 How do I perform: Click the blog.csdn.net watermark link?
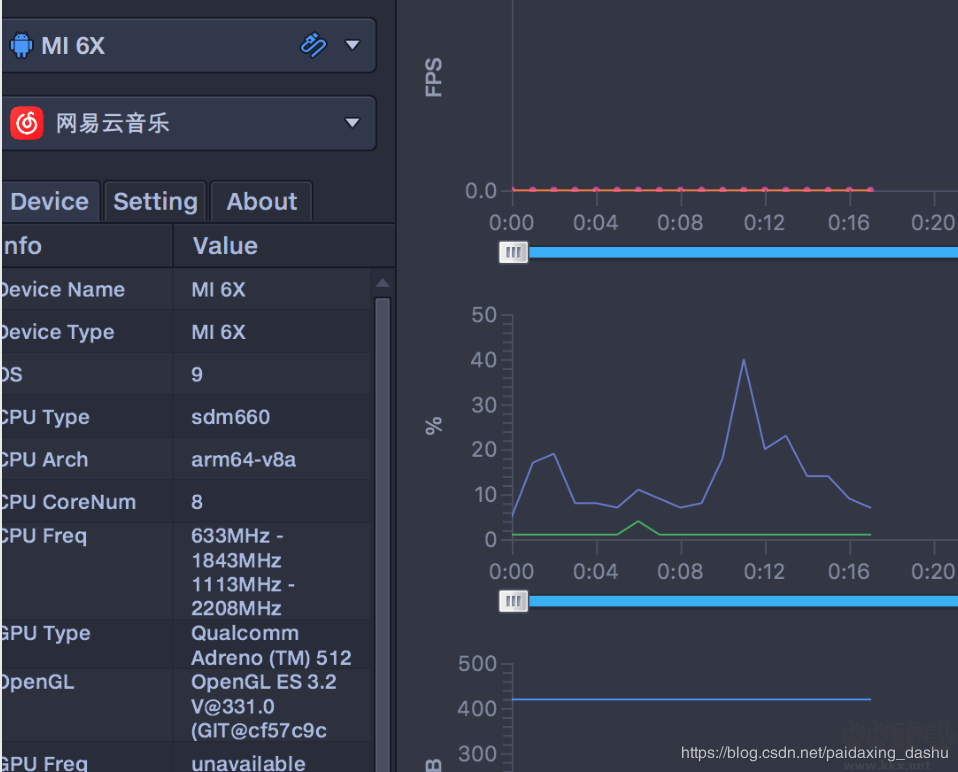coord(814,752)
